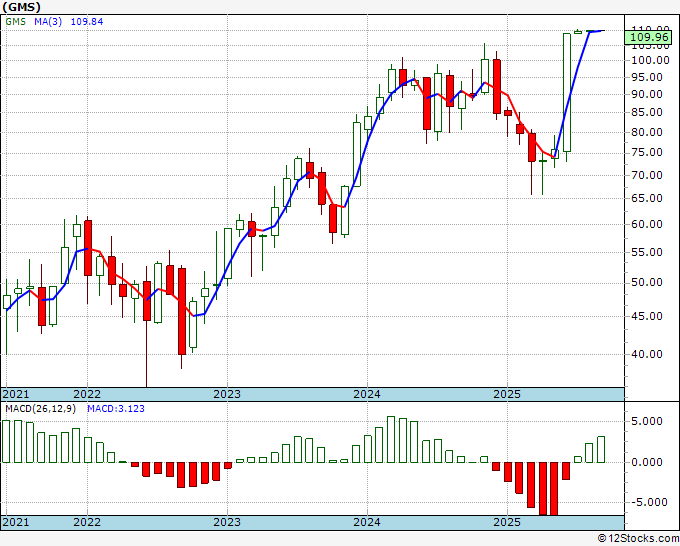This screenshot has height=546, width=680.
Task: Click the 60.00 price axis label
Action: [x=647, y=224]
